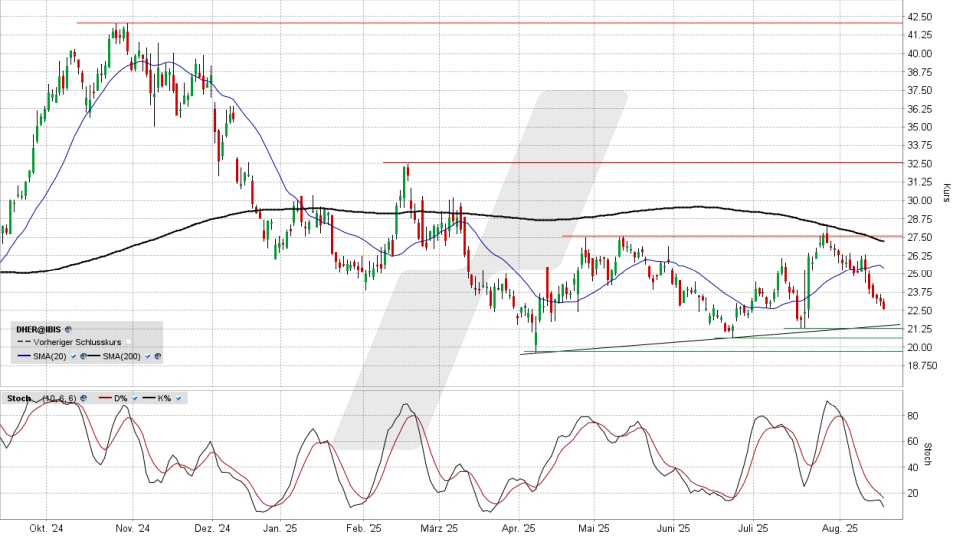Click the 32.50 price axis value
Screen dimensions: 960x540
click(920, 163)
